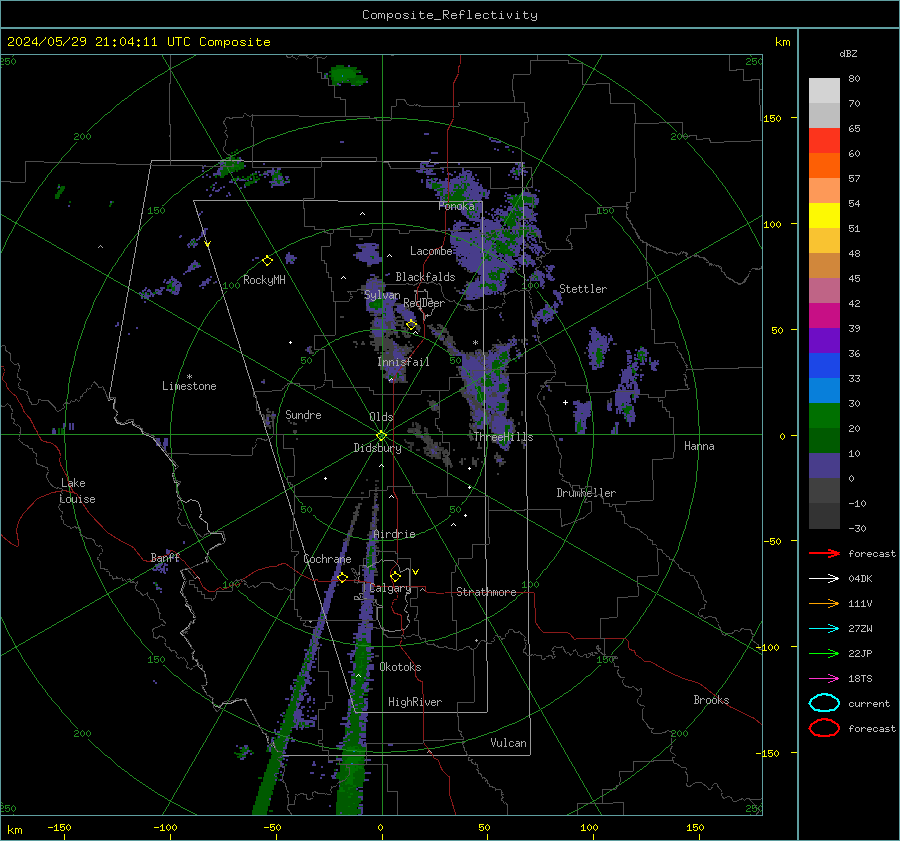Click the Strathmore city label
The width and height of the screenshot is (900, 841).
486,592
